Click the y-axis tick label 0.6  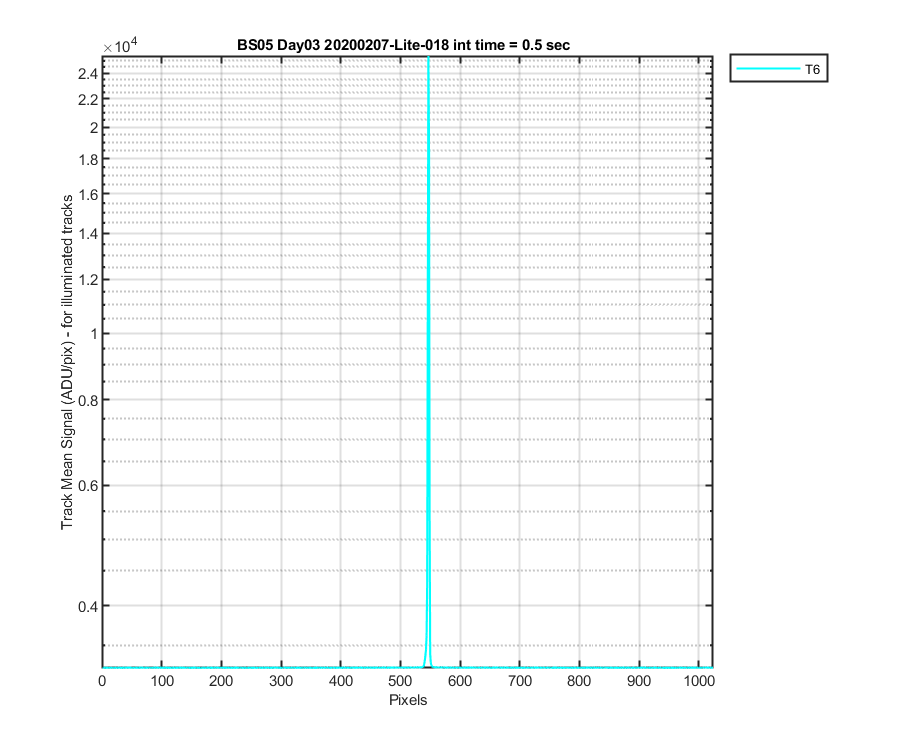(x=88, y=486)
